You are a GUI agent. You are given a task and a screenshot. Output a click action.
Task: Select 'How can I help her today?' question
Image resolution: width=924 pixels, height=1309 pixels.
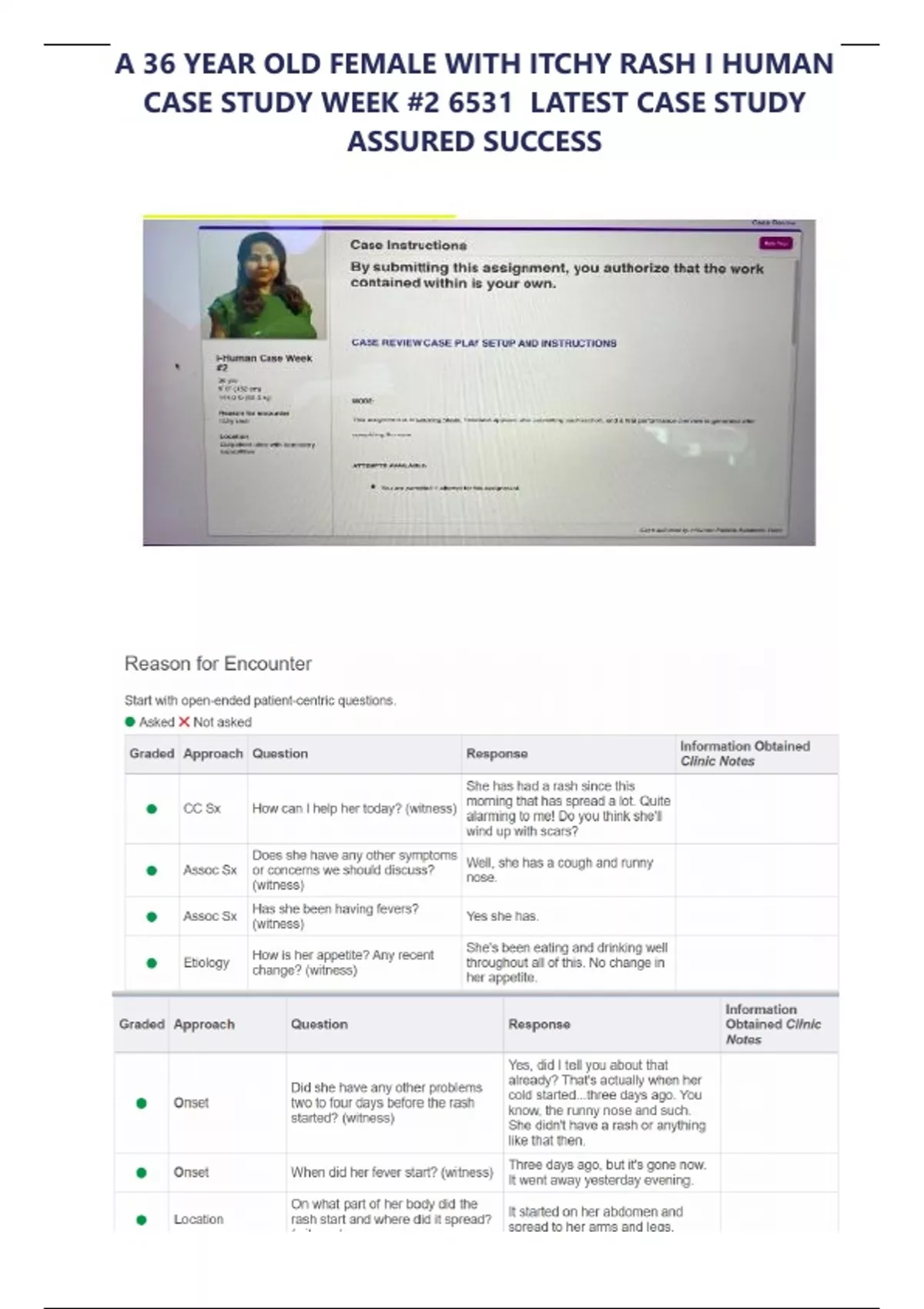354,808
